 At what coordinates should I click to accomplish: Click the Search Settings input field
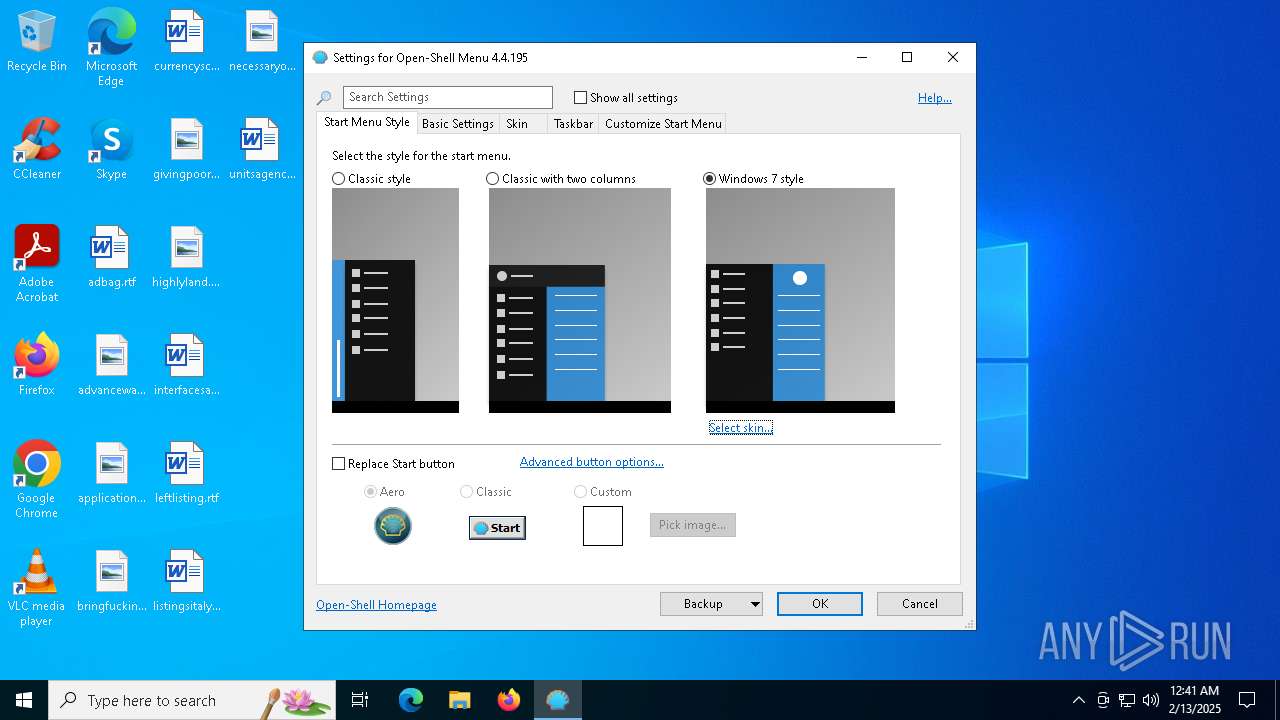(x=448, y=97)
